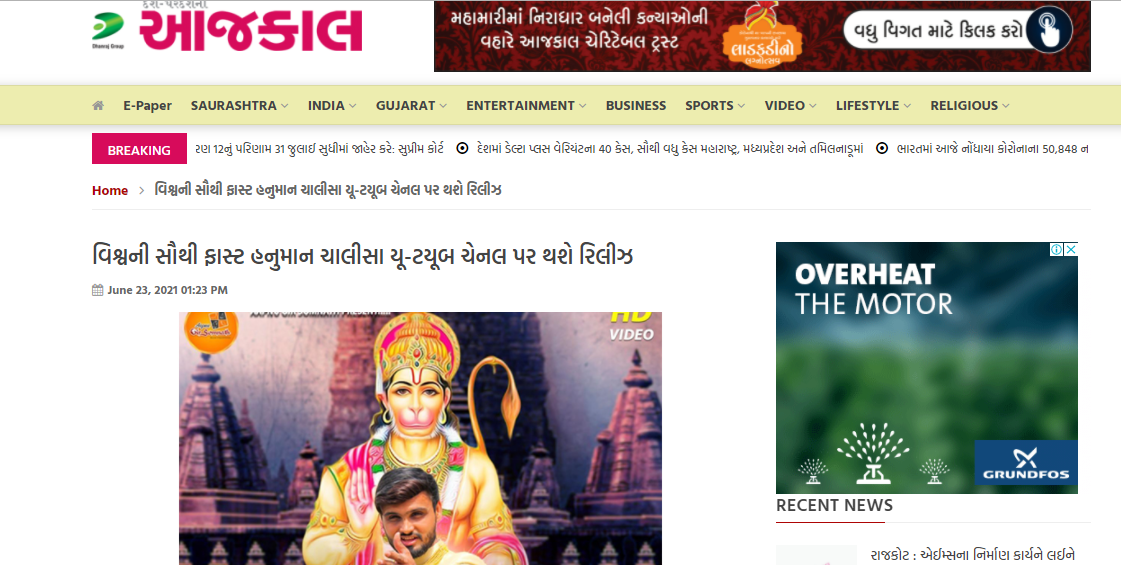Click the hand pointer icon in the top banner
Image resolution: width=1121 pixels, height=565 pixels.
coord(1048,30)
